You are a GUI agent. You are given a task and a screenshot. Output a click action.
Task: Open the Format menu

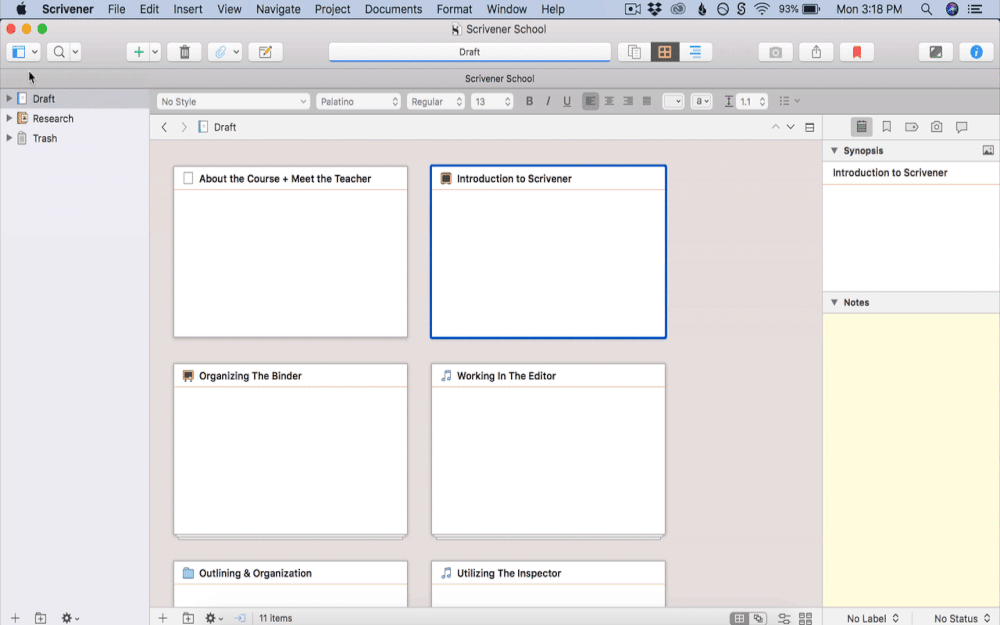point(454,9)
